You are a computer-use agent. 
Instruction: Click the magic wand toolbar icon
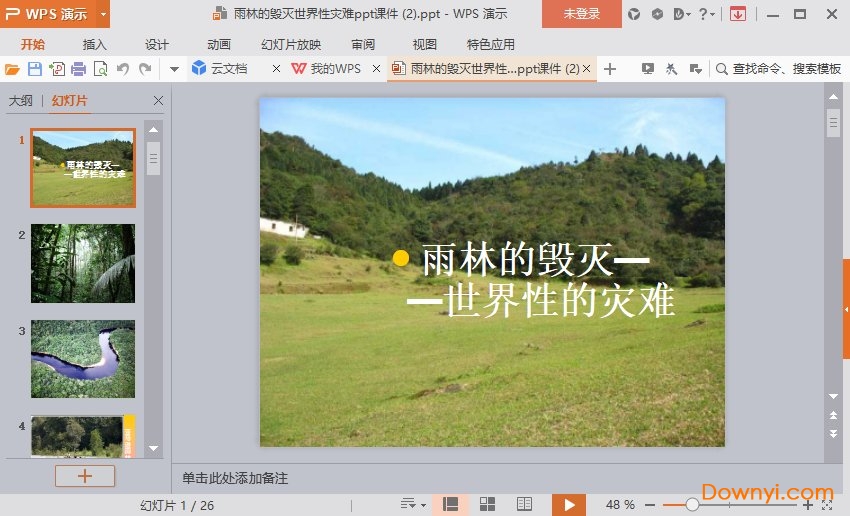pyautogui.click(x=671, y=69)
